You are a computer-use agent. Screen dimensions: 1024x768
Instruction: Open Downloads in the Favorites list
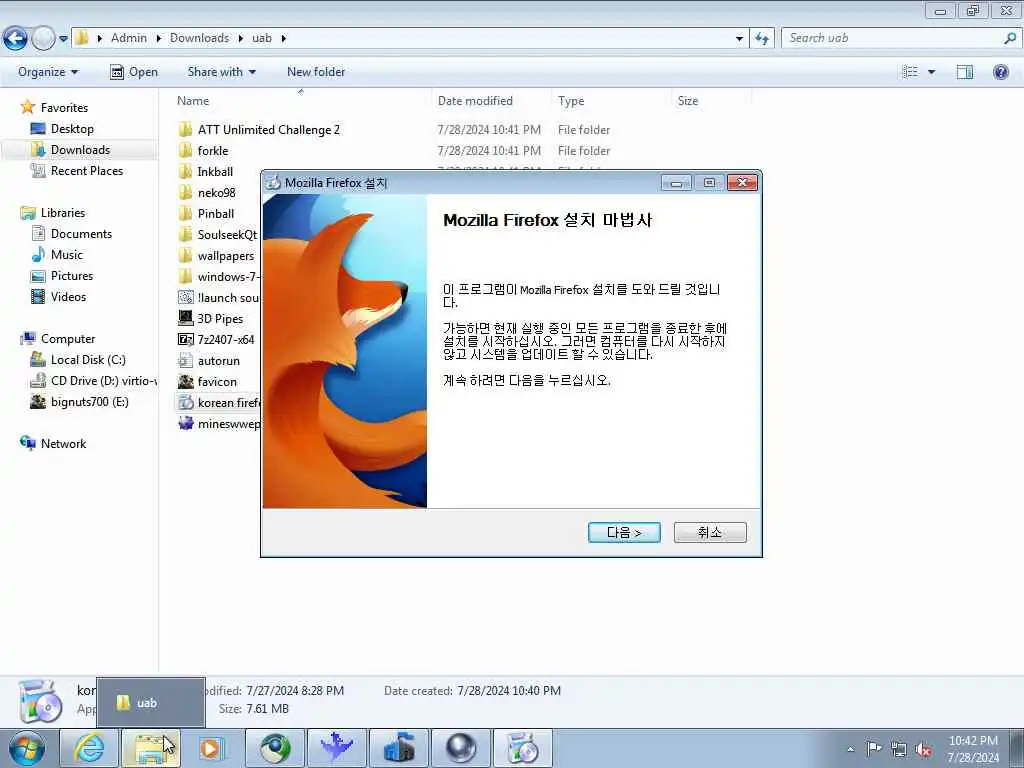pos(80,150)
